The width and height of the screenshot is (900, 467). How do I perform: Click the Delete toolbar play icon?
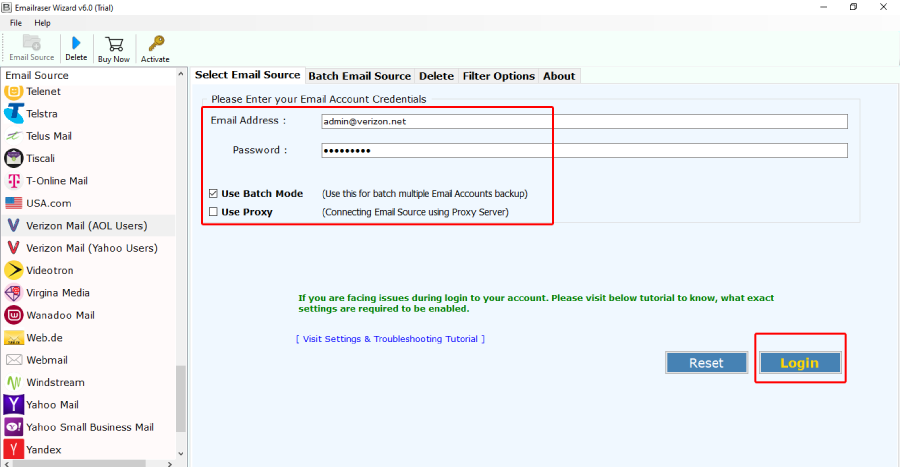click(x=76, y=43)
